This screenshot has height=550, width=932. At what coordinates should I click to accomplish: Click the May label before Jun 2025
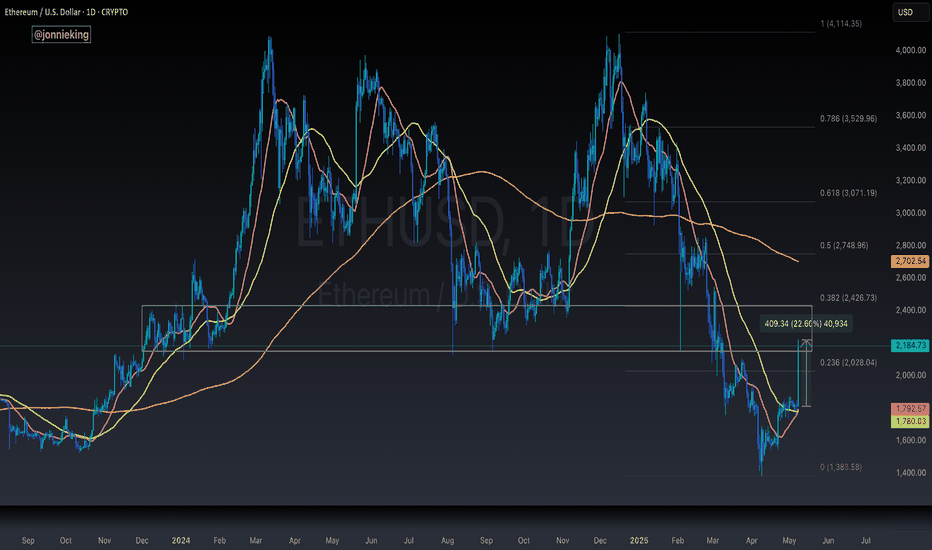coord(789,540)
